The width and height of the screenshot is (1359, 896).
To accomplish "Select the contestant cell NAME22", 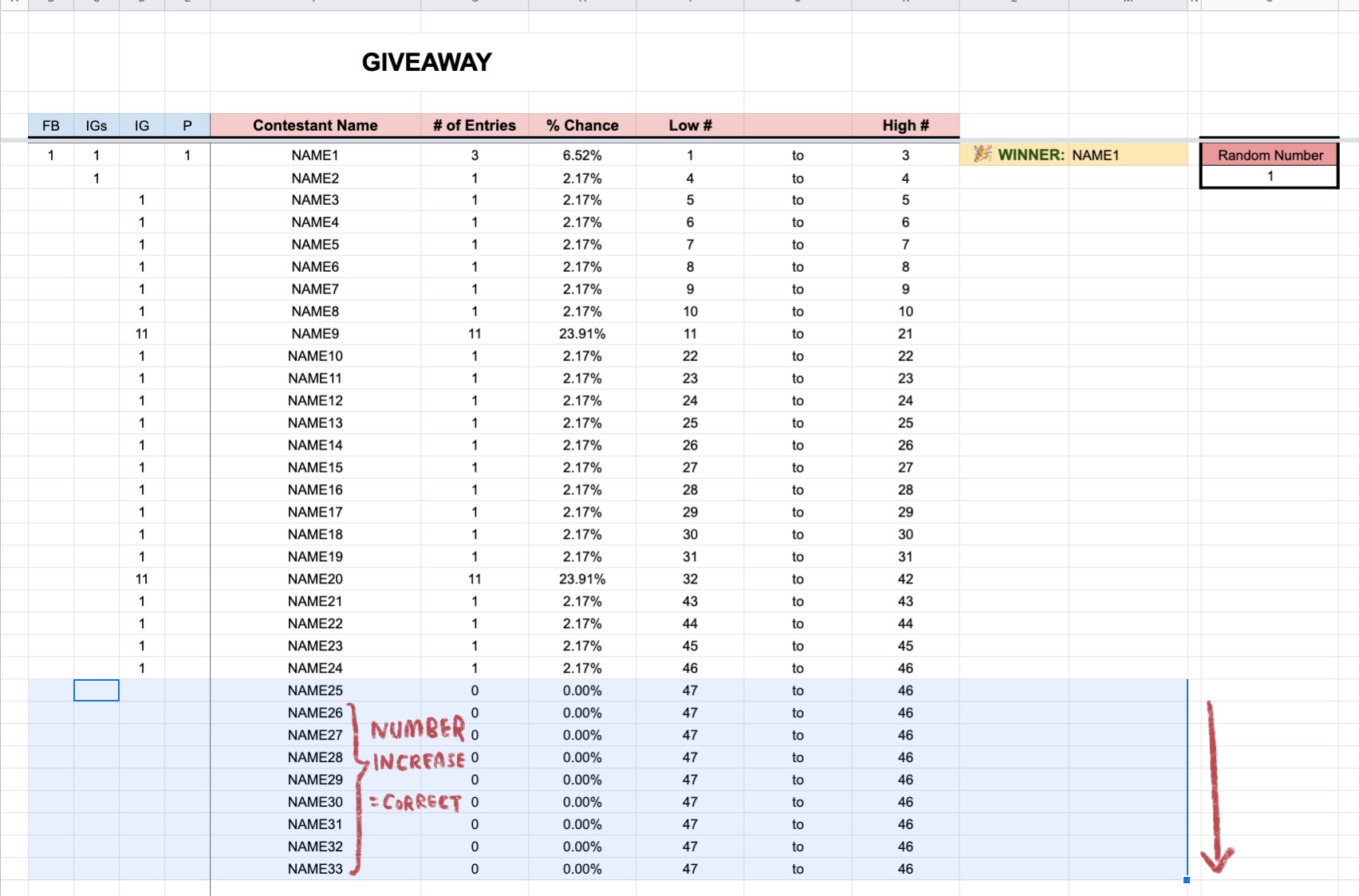I will (x=315, y=624).
